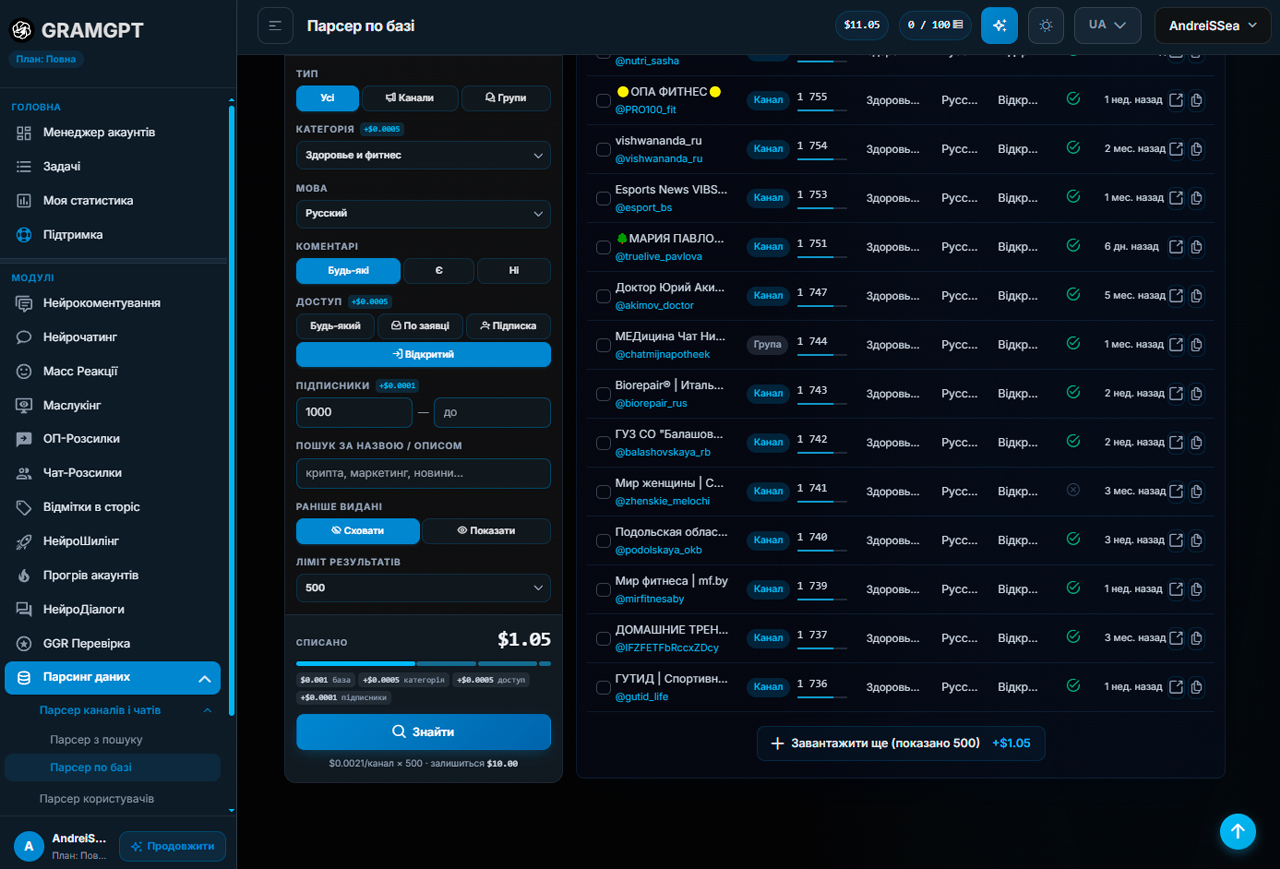The width and height of the screenshot is (1280, 869).
Task: Select the @akimov_doctor row checkbox
Action: click(603, 296)
